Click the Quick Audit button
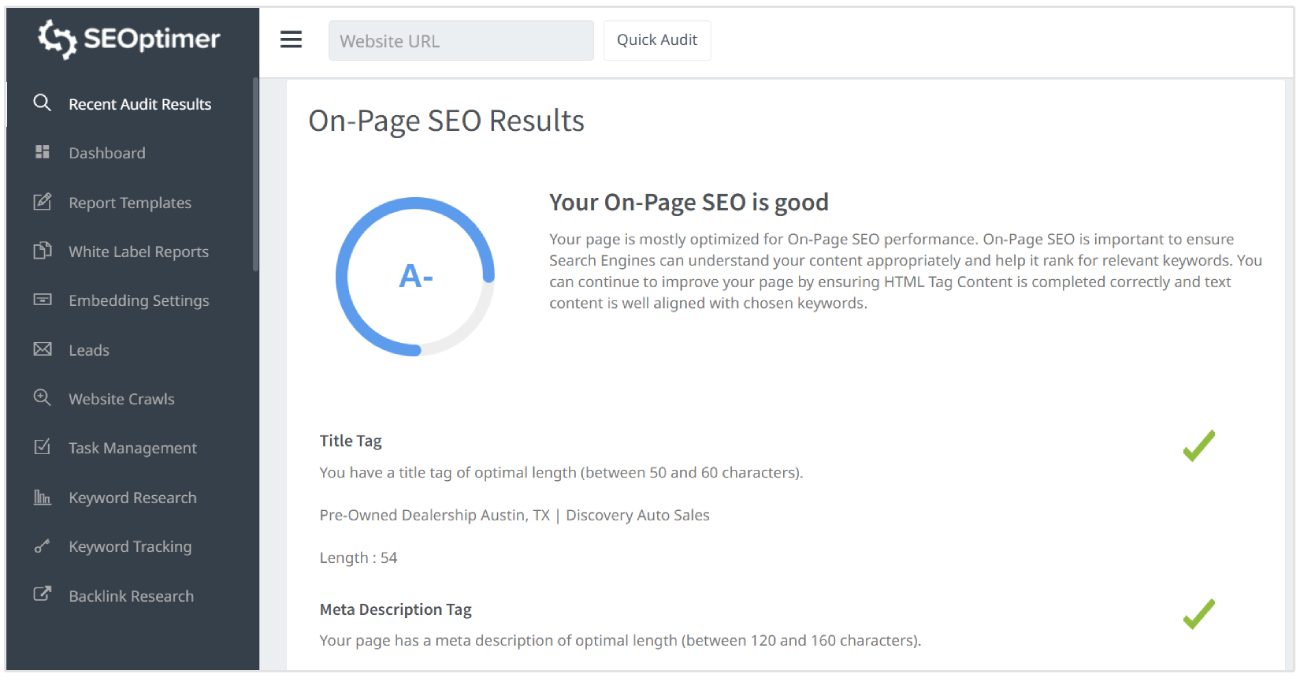The image size is (1300, 678). tap(657, 40)
